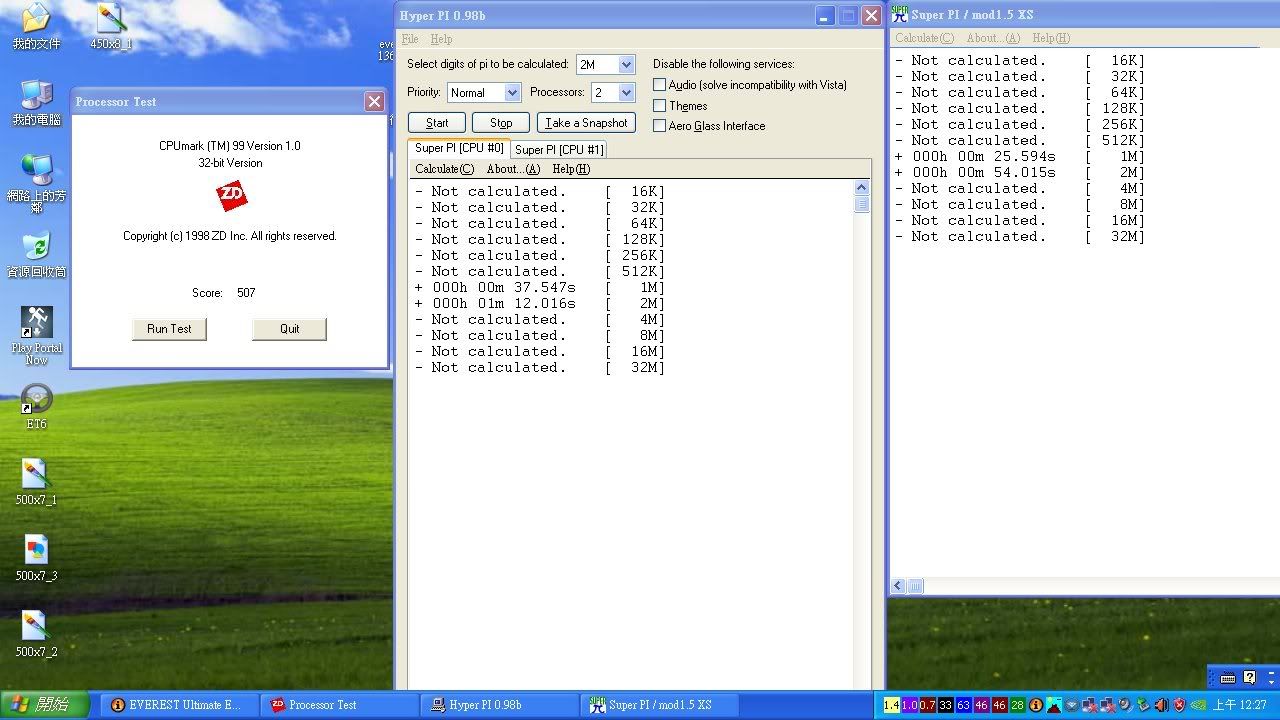Image resolution: width=1280 pixels, height=720 pixels.
Task: Click the Safely Remove Hardware tray icon
Action: coord(1143,705)
